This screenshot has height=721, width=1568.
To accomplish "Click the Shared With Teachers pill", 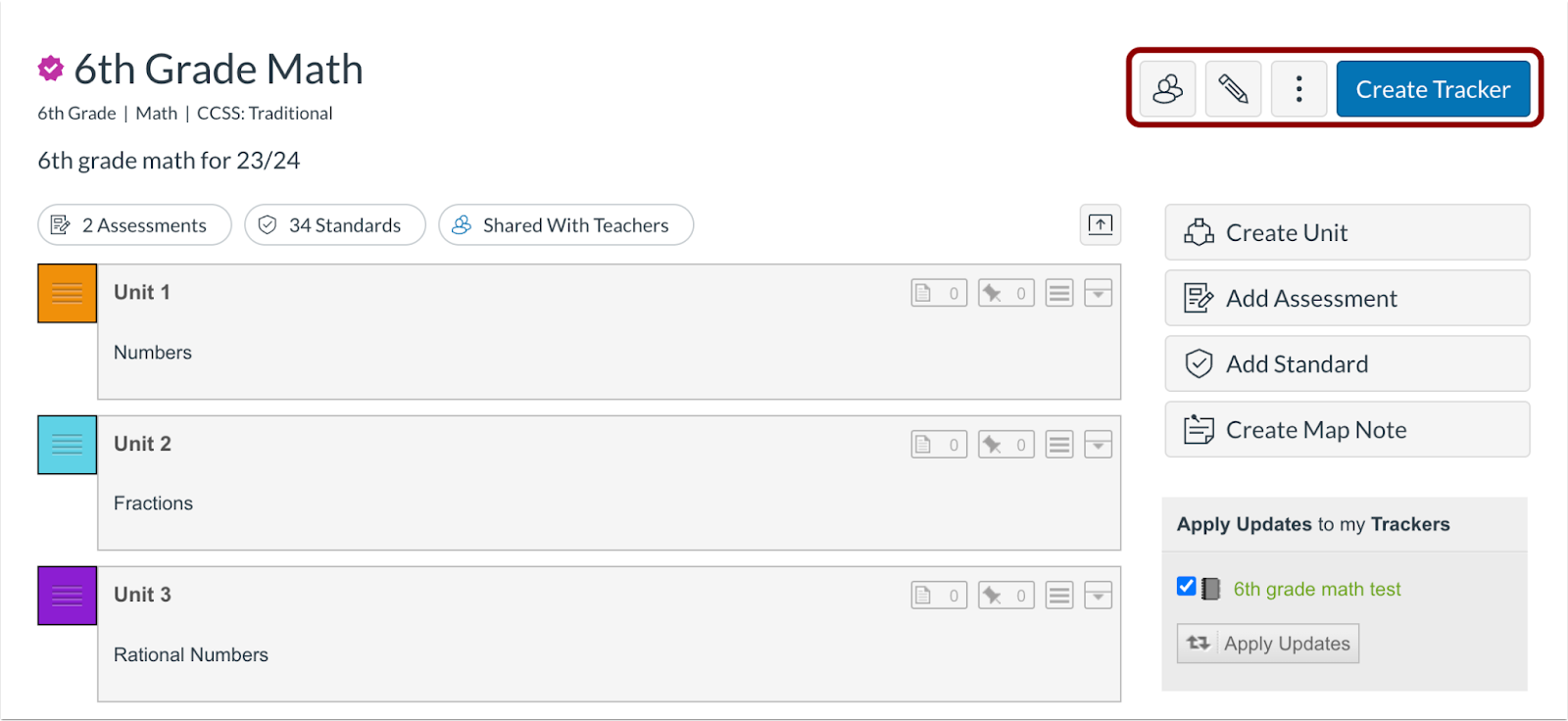I will [x=565, y=224].
